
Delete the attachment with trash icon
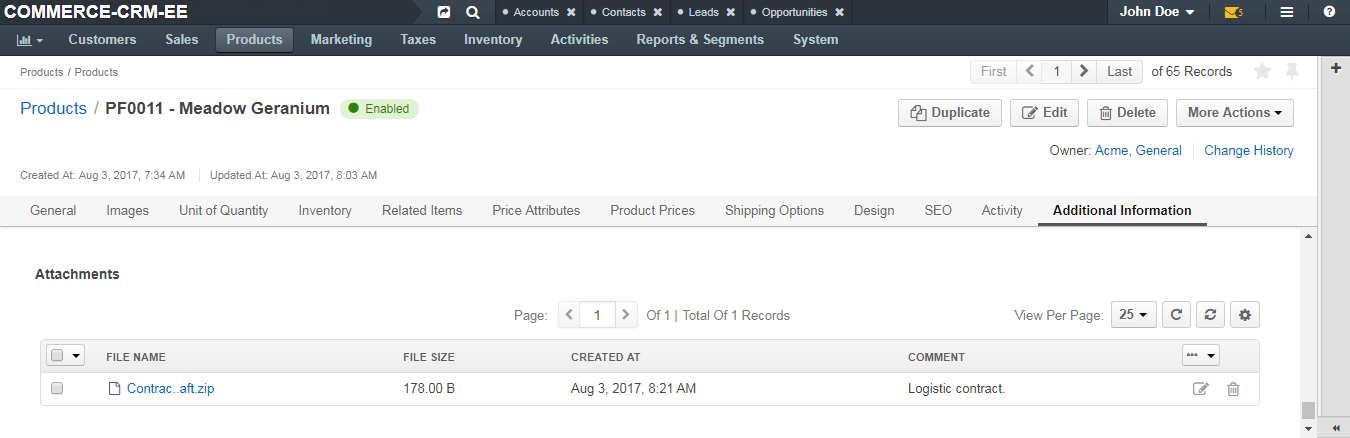[1233, 389]
